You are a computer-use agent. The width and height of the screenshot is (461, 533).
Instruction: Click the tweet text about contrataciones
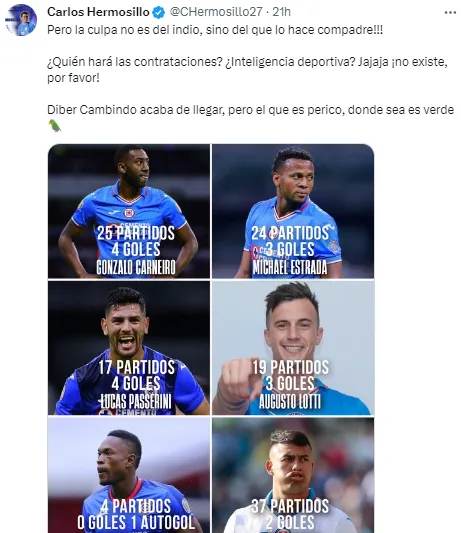(247, 70)
